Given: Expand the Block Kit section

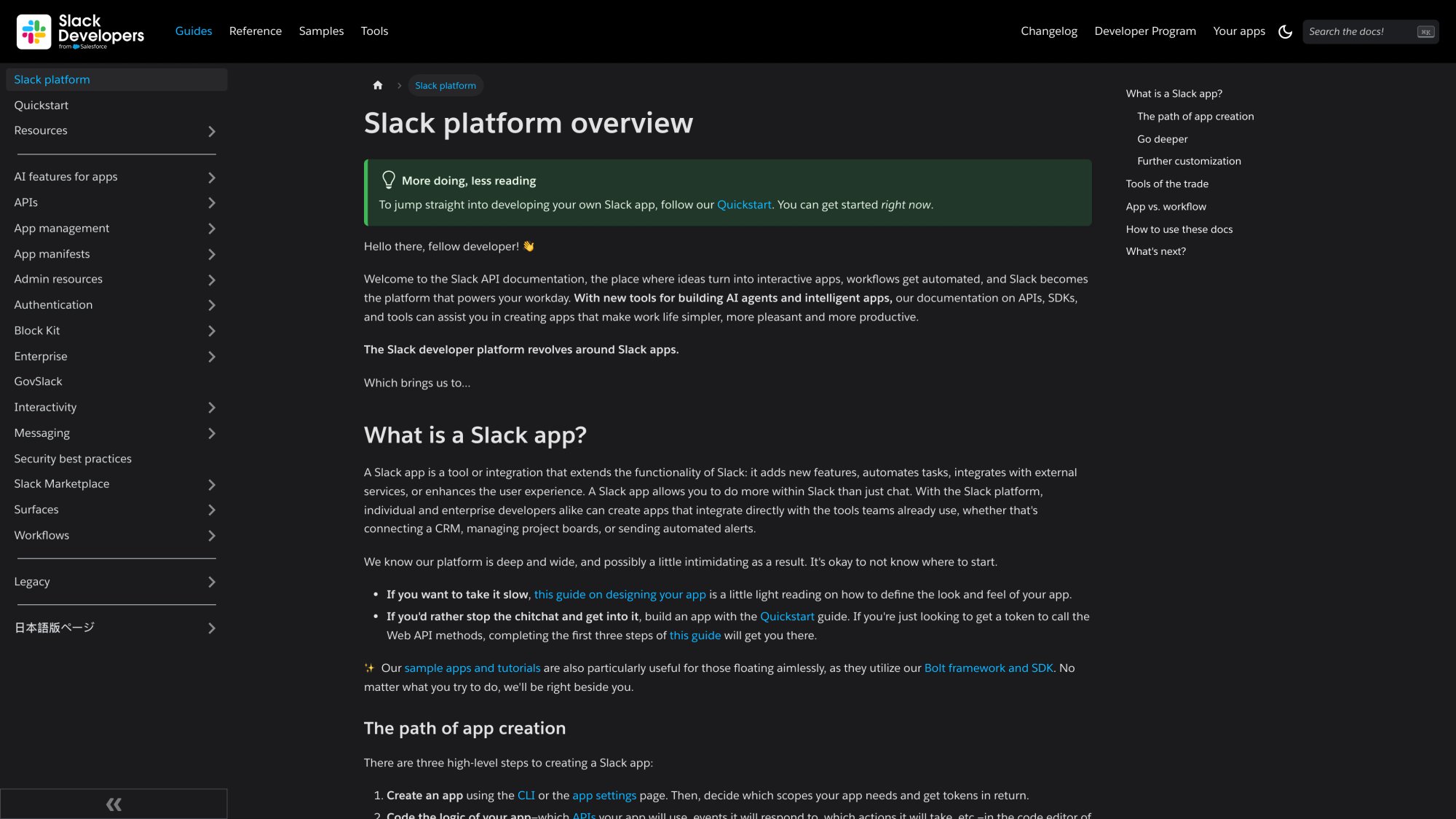Looking at the screenshot, I should pos(212,331).
